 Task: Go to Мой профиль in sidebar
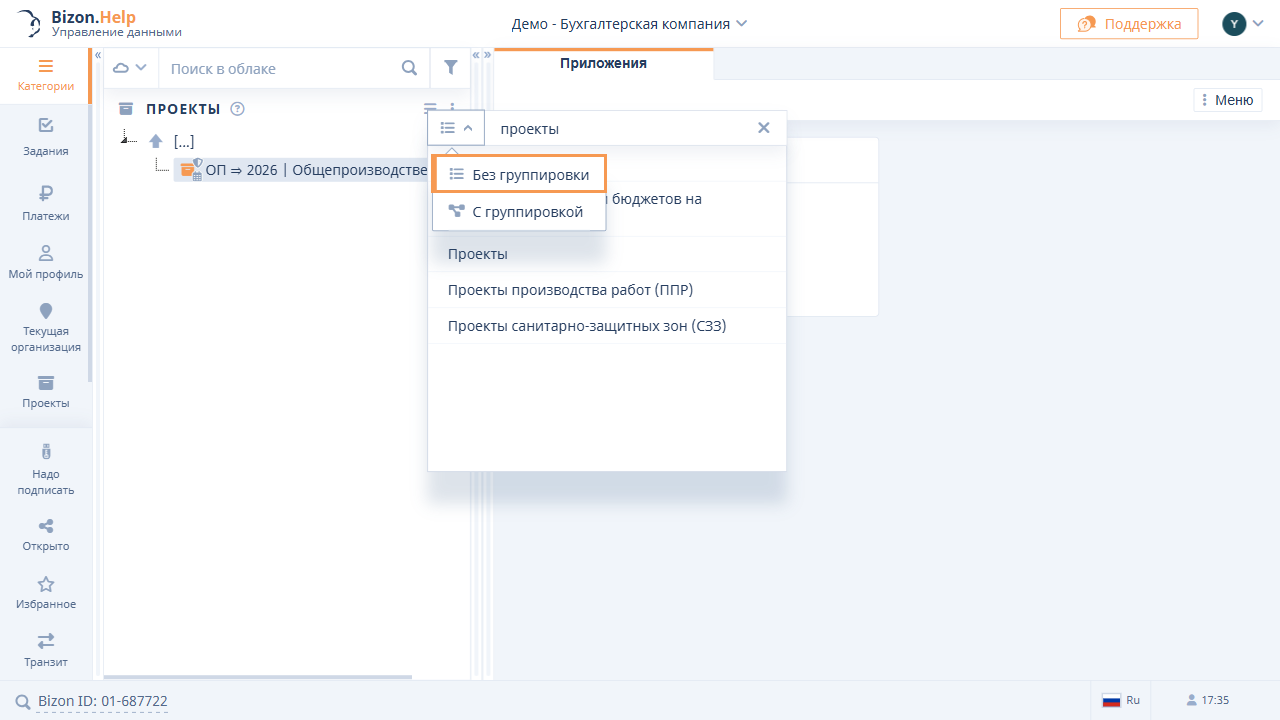click(45, 261)
